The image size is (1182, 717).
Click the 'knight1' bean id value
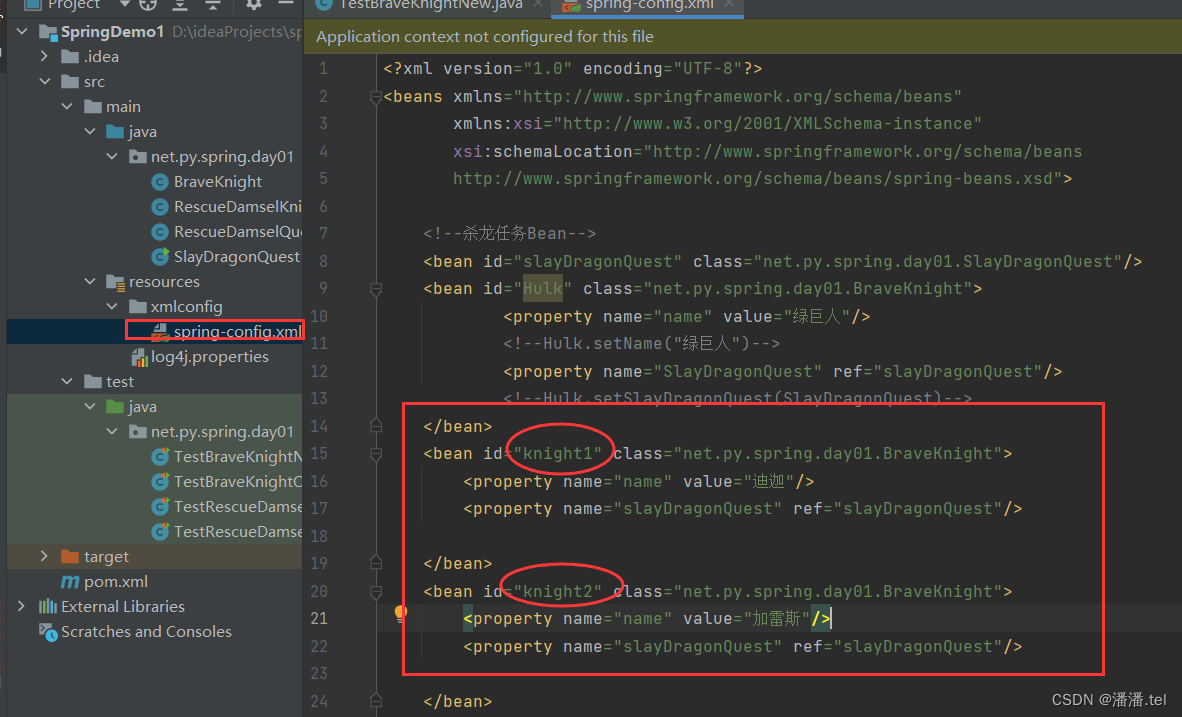click(x=558, y=453)
